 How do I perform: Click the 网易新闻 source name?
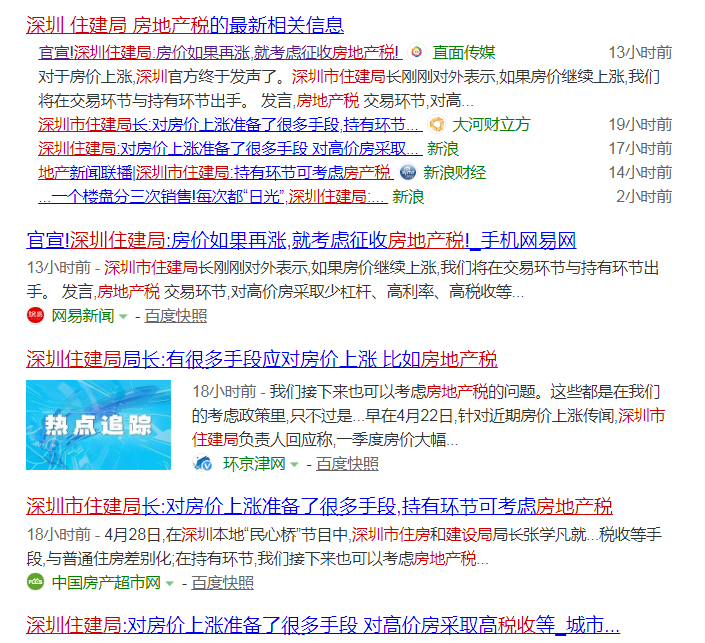click(x=83, y=316)
